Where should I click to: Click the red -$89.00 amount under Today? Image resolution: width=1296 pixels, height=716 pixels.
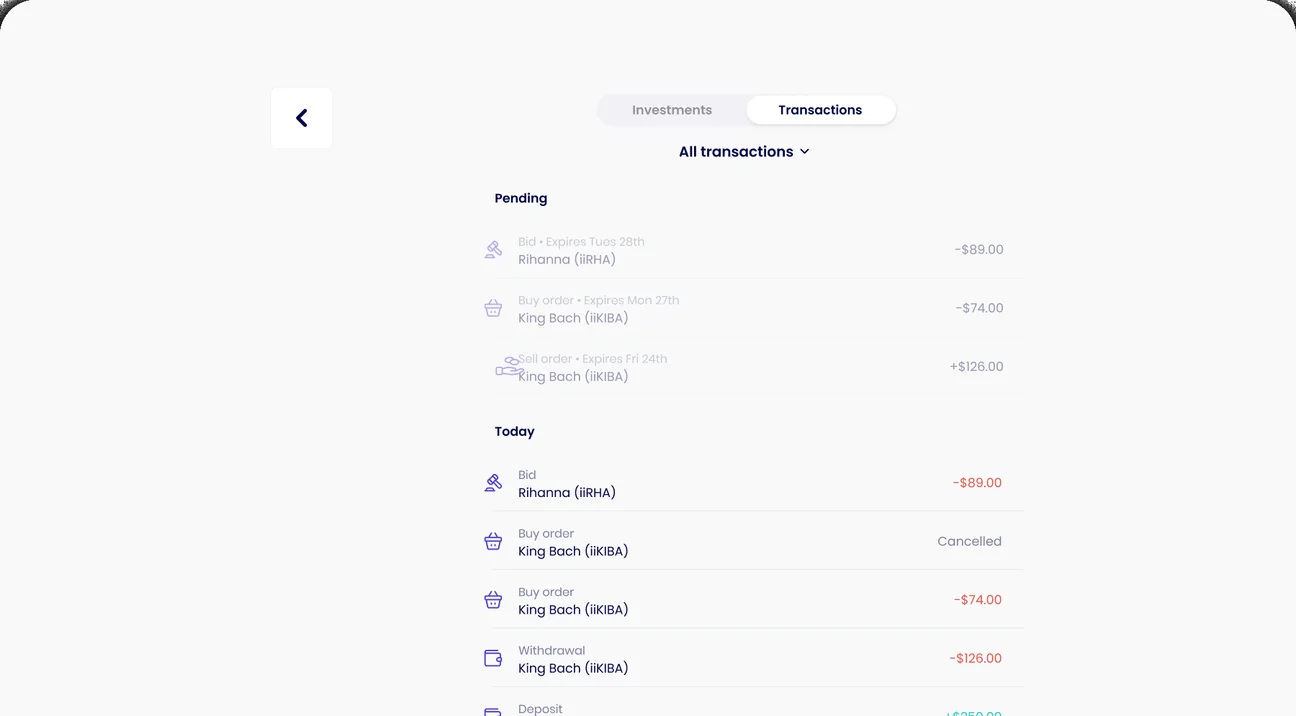(977, 483)
